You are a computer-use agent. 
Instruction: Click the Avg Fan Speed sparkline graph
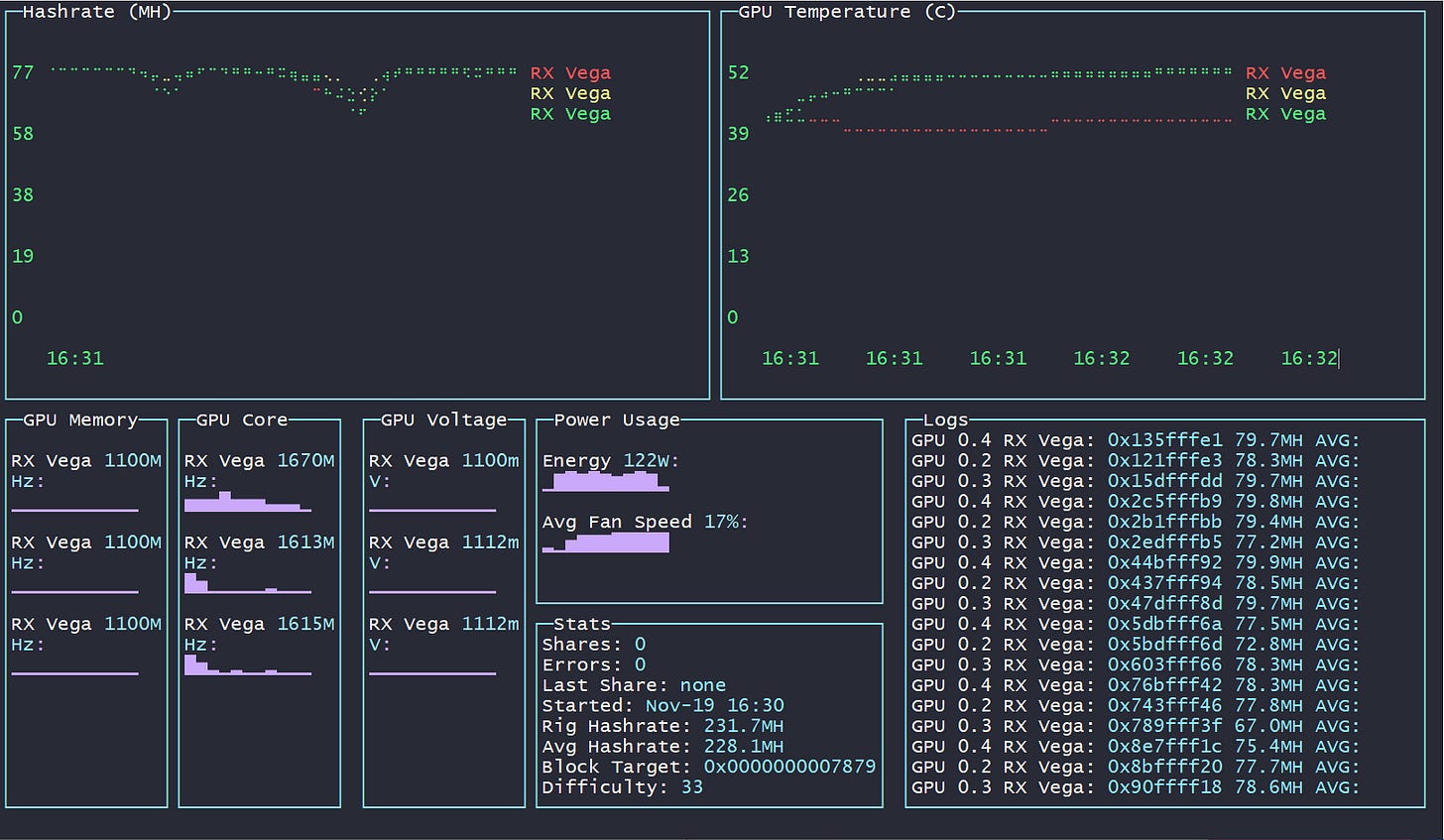tap(606, 542)
